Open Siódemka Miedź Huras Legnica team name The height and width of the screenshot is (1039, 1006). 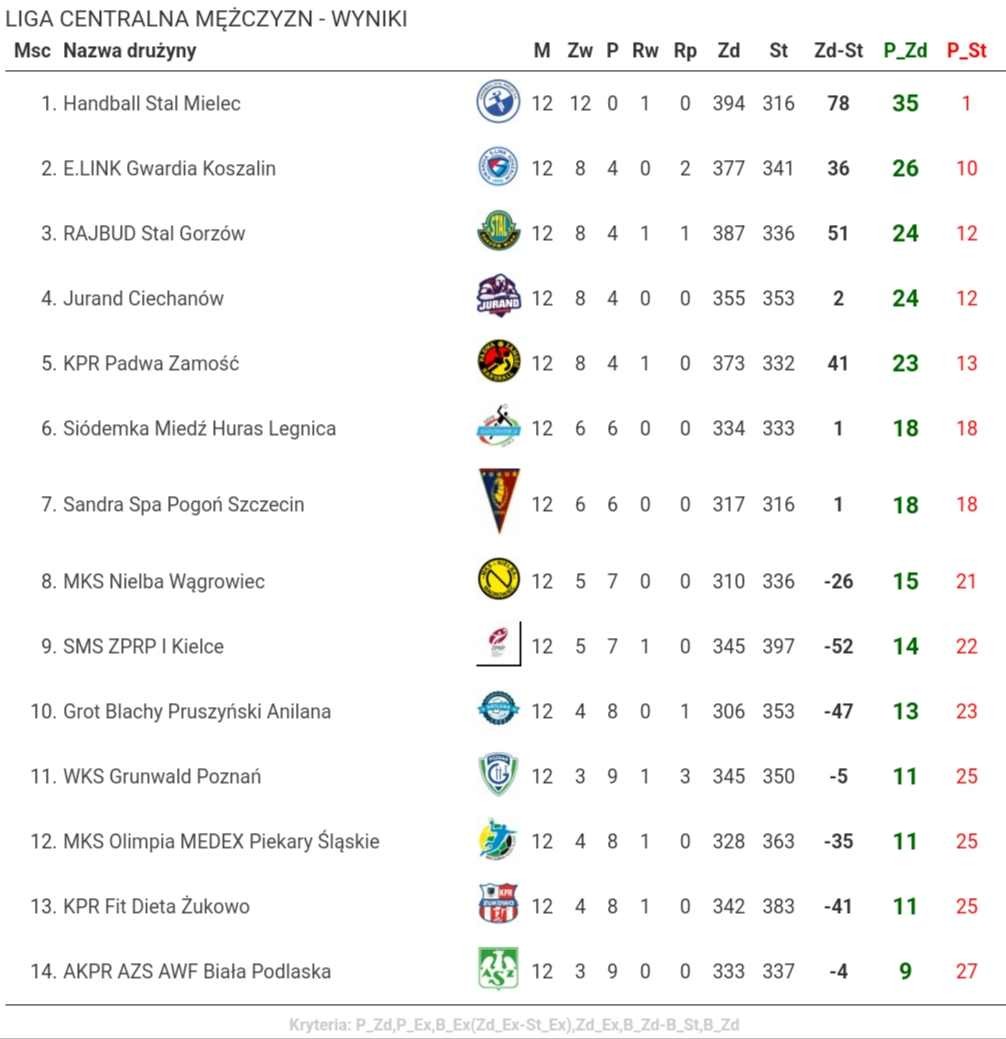[x=199, y=429]
